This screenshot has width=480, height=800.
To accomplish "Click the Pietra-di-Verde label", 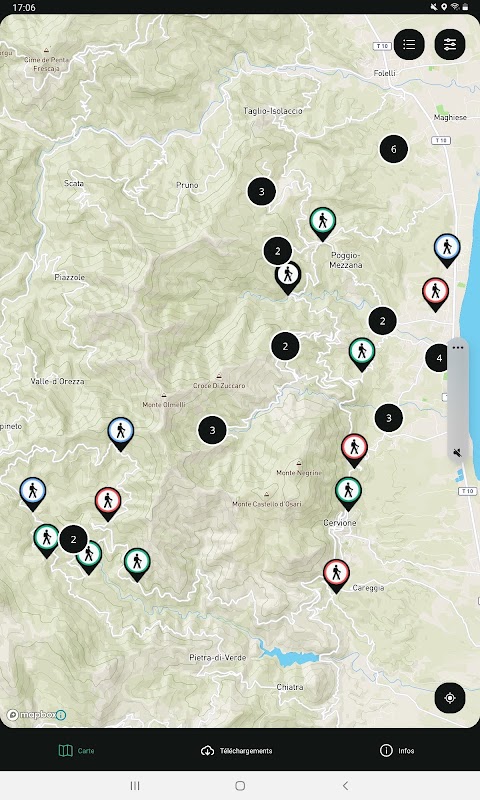I will click(x=218, y=658).
